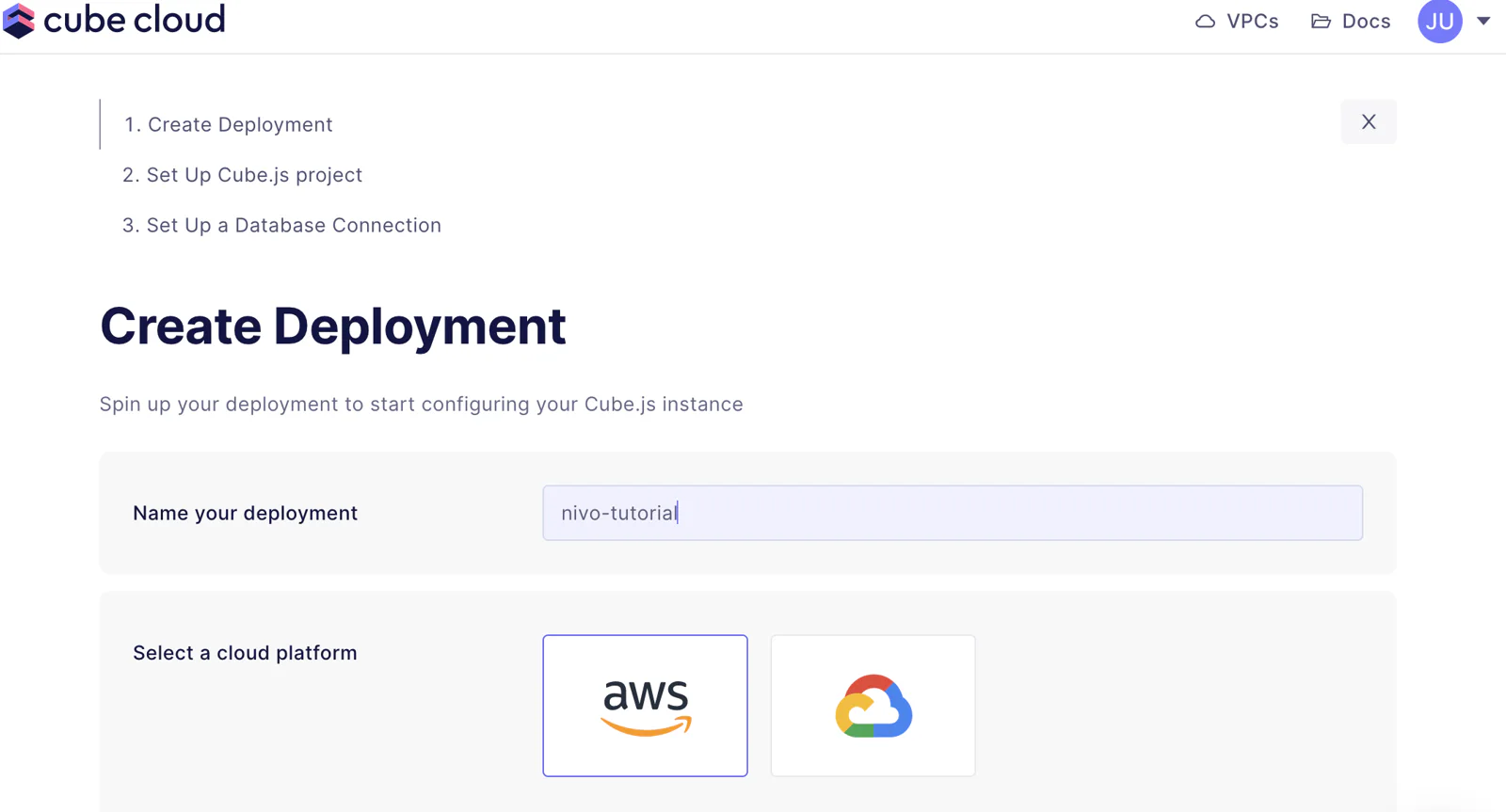Viewport: 1506px width, 812px height.
Task: Click the cube cloud wordmark text
Action: click(135, 19)
